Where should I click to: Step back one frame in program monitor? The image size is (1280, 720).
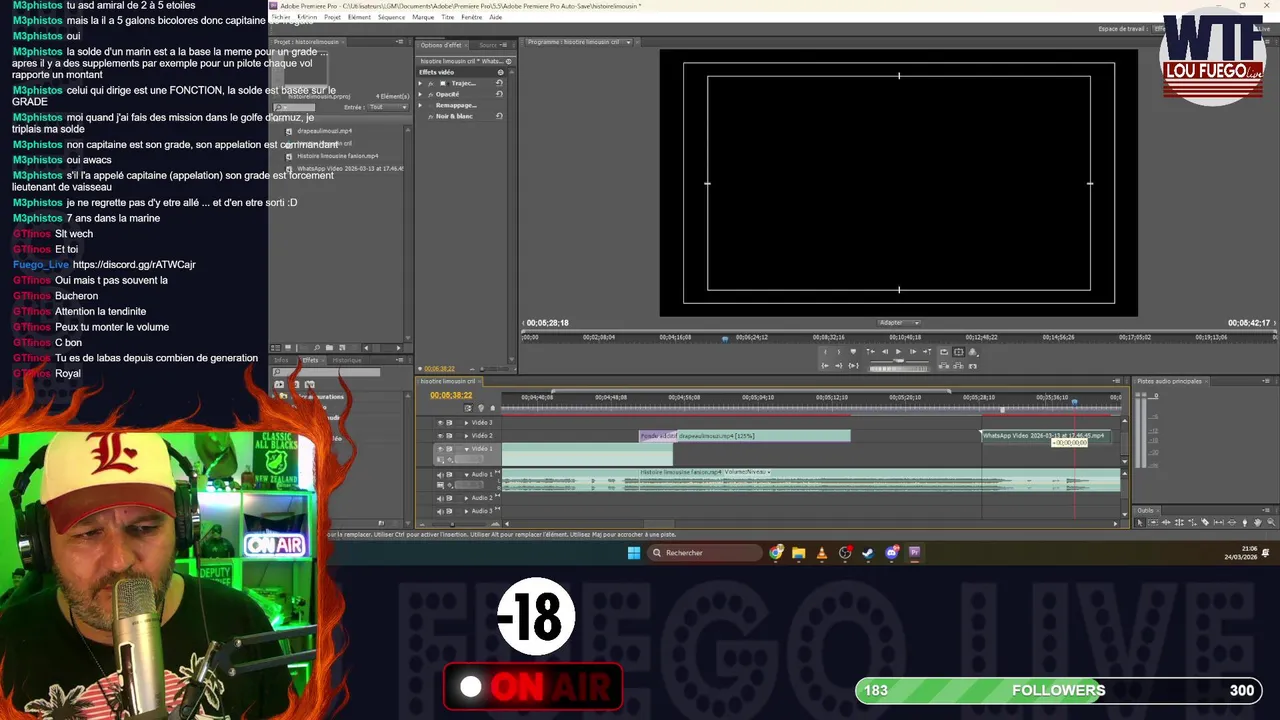coord(885,352)
